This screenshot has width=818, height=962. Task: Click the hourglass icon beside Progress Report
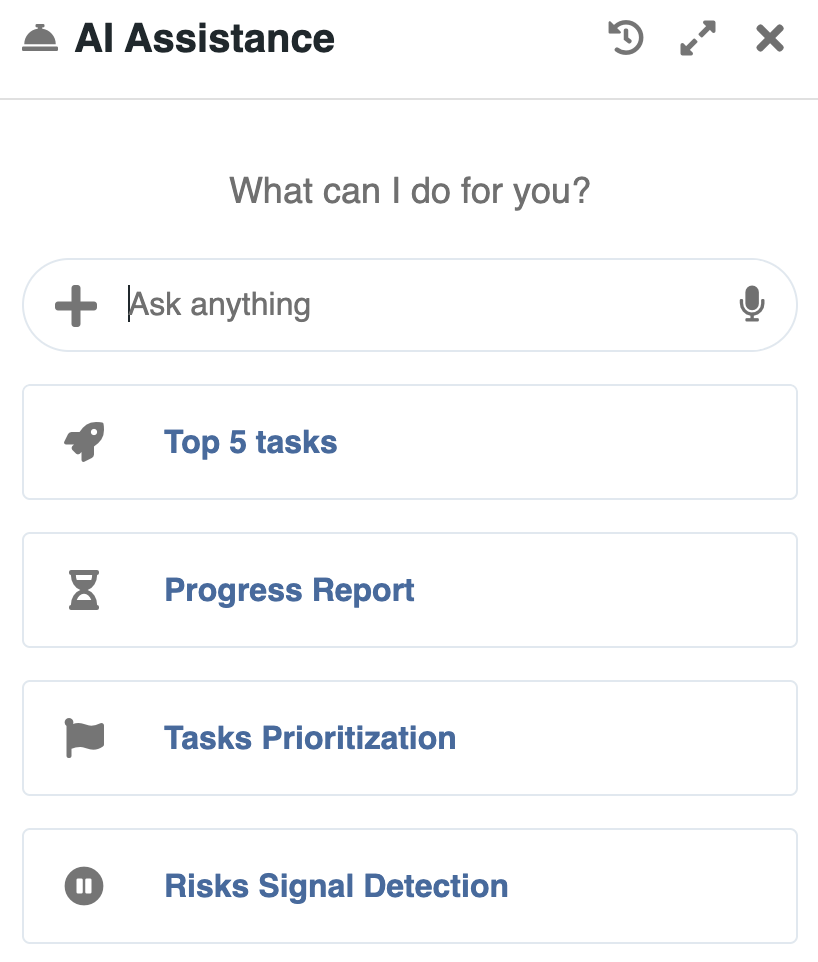click(84, 590)
